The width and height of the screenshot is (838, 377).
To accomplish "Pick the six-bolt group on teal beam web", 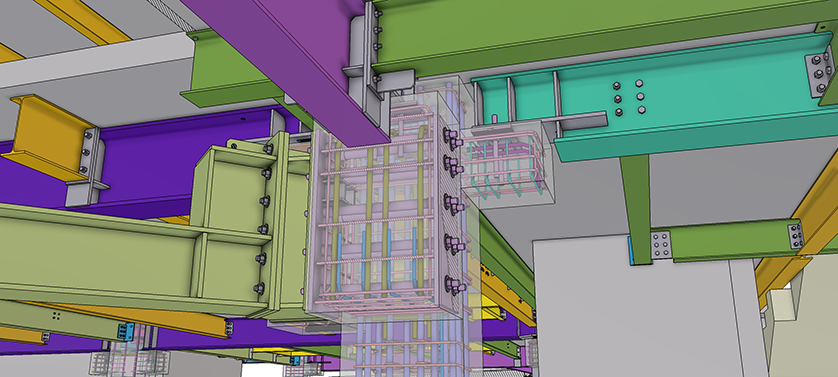I will (629, 98).
